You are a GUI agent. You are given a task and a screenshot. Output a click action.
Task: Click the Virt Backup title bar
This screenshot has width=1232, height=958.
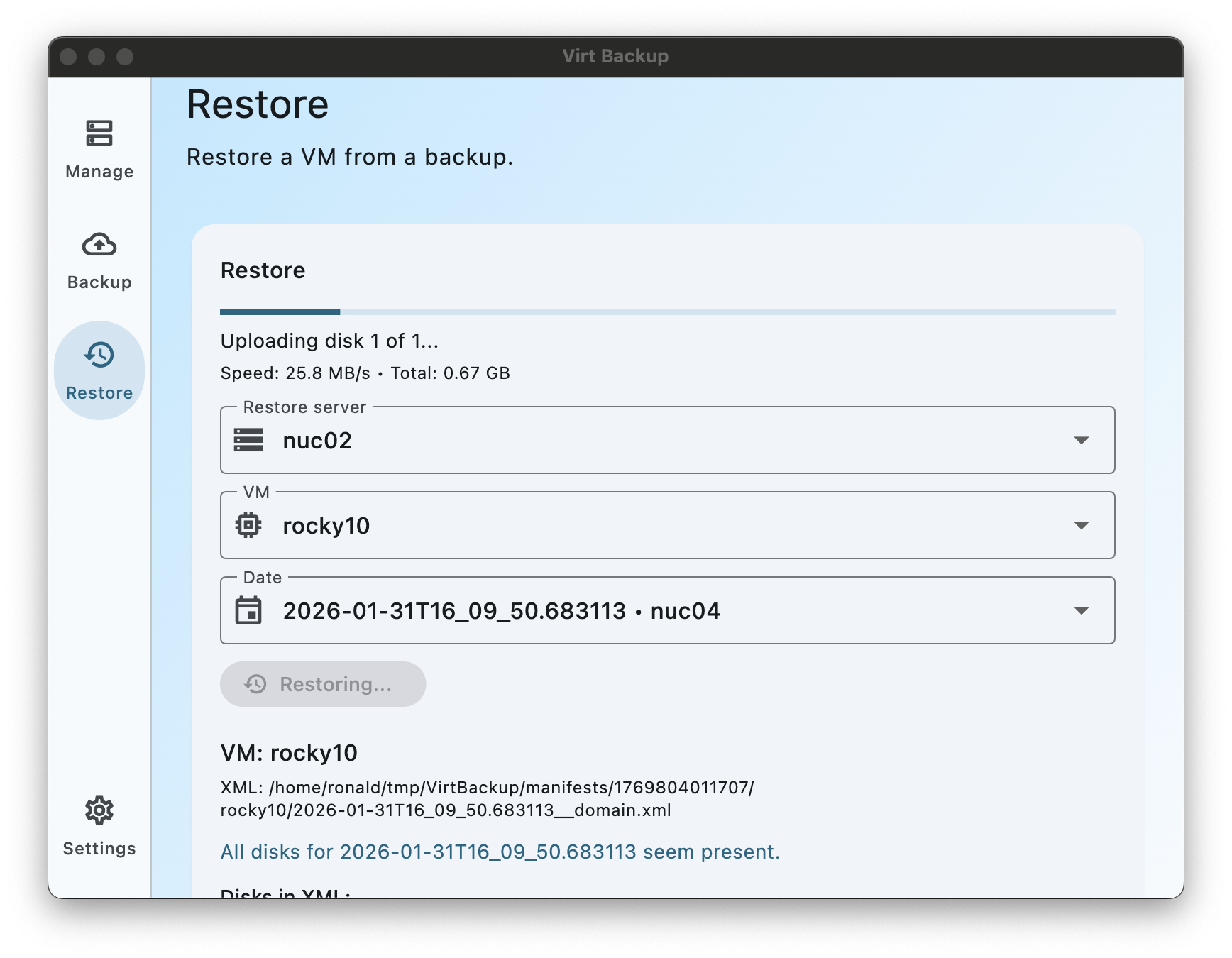[x=616, y=56]
